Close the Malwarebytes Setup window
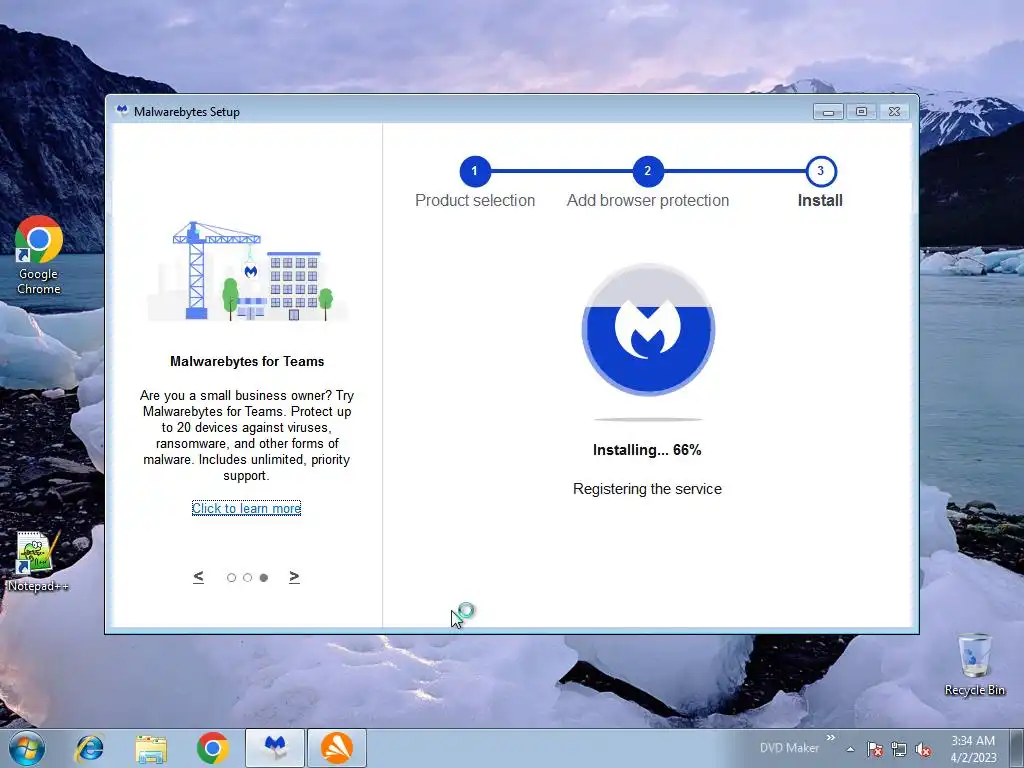 pos(895,112)
